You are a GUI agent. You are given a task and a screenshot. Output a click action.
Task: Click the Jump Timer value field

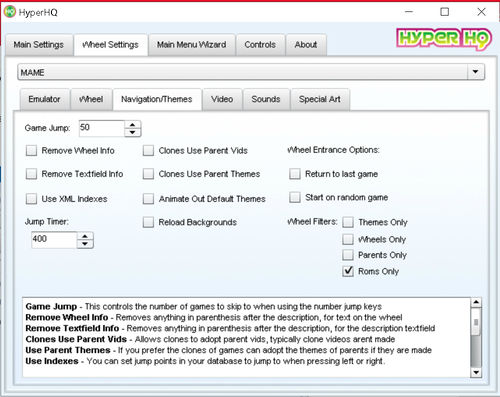coord(54,240)
